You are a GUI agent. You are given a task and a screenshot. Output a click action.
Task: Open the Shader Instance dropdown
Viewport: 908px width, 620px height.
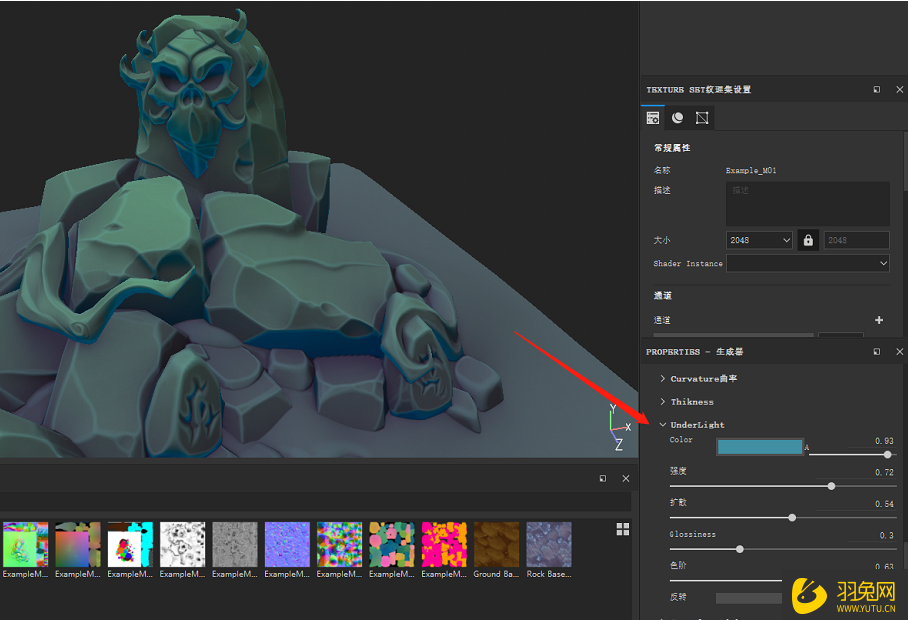click(x=807, y=264)
